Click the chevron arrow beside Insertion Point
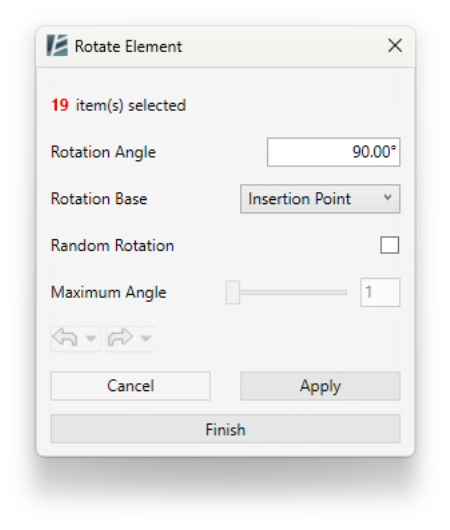This screenshot has height=530, width=450. tap(388, 197)
